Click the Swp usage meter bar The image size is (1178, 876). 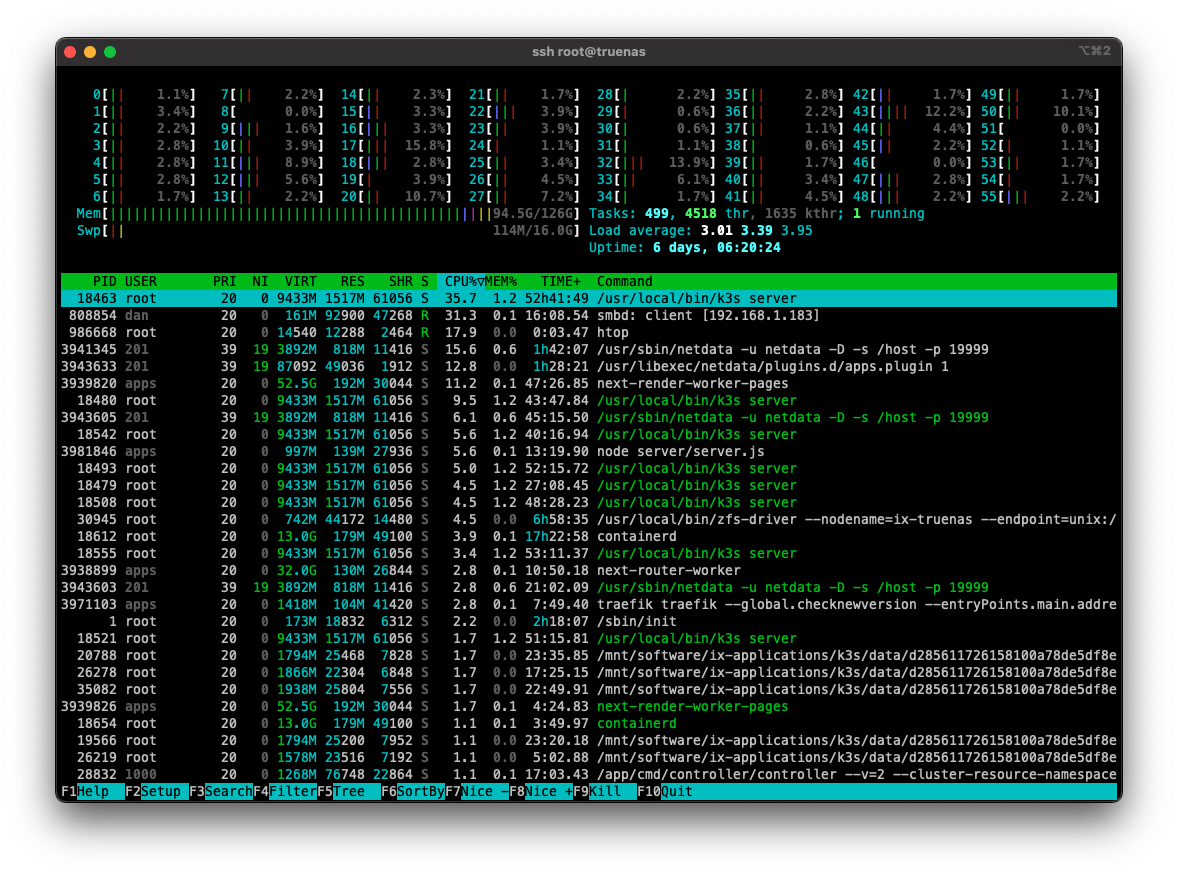point(328,231)
